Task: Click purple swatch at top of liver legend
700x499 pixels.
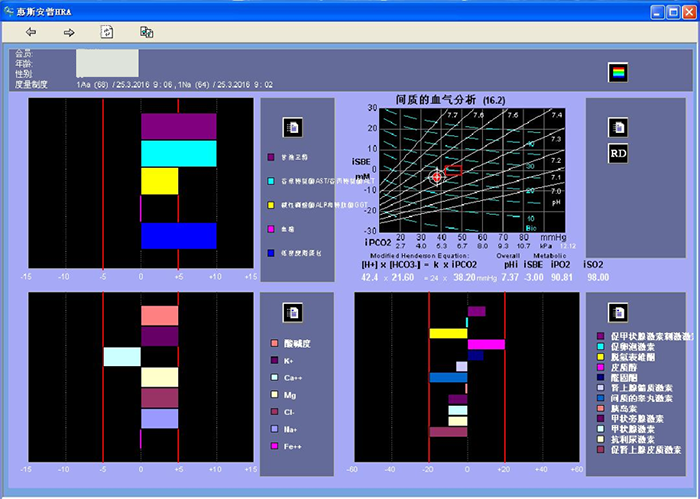Action: point(271,157)
